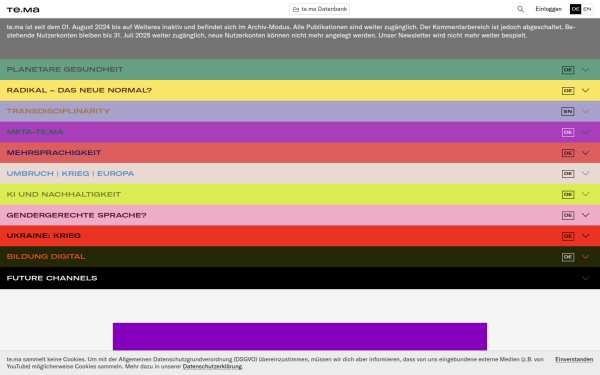
Task: Switch language to DE
Action: (x=576, y=9)
